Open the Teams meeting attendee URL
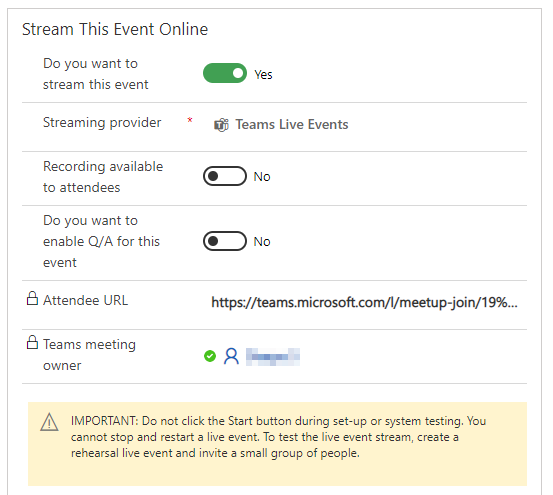Viewport: 553px width, 495px height. coord(364,302)
